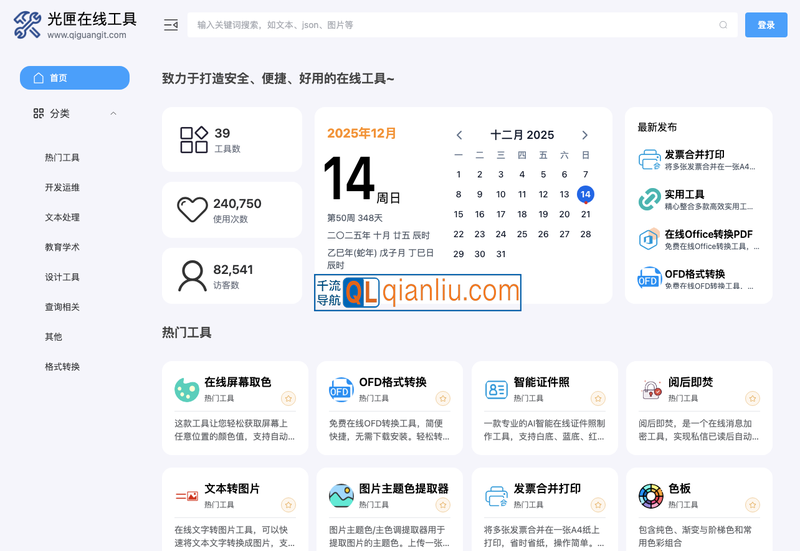
Task: Open 在线Office转换PDF link
Action: pyautogui.click(x=708, y=234)
